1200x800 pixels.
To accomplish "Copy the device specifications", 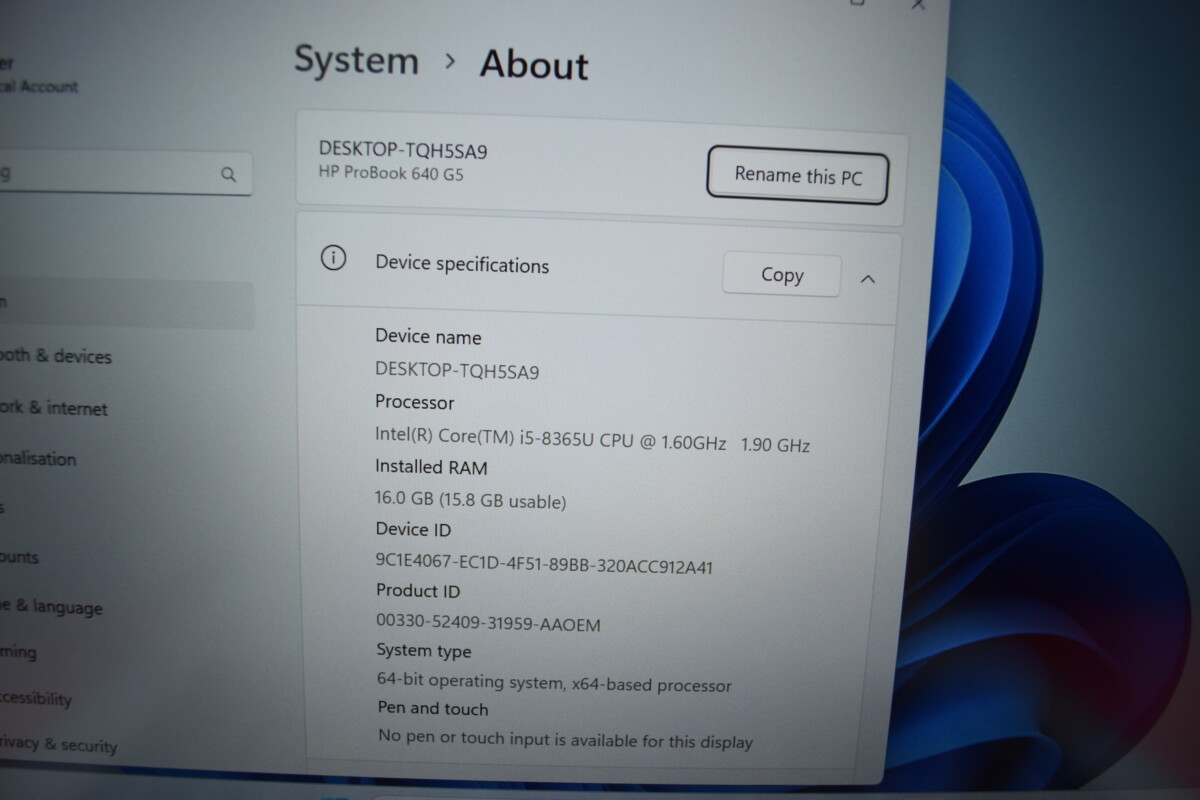I will [x=781, y=274].
